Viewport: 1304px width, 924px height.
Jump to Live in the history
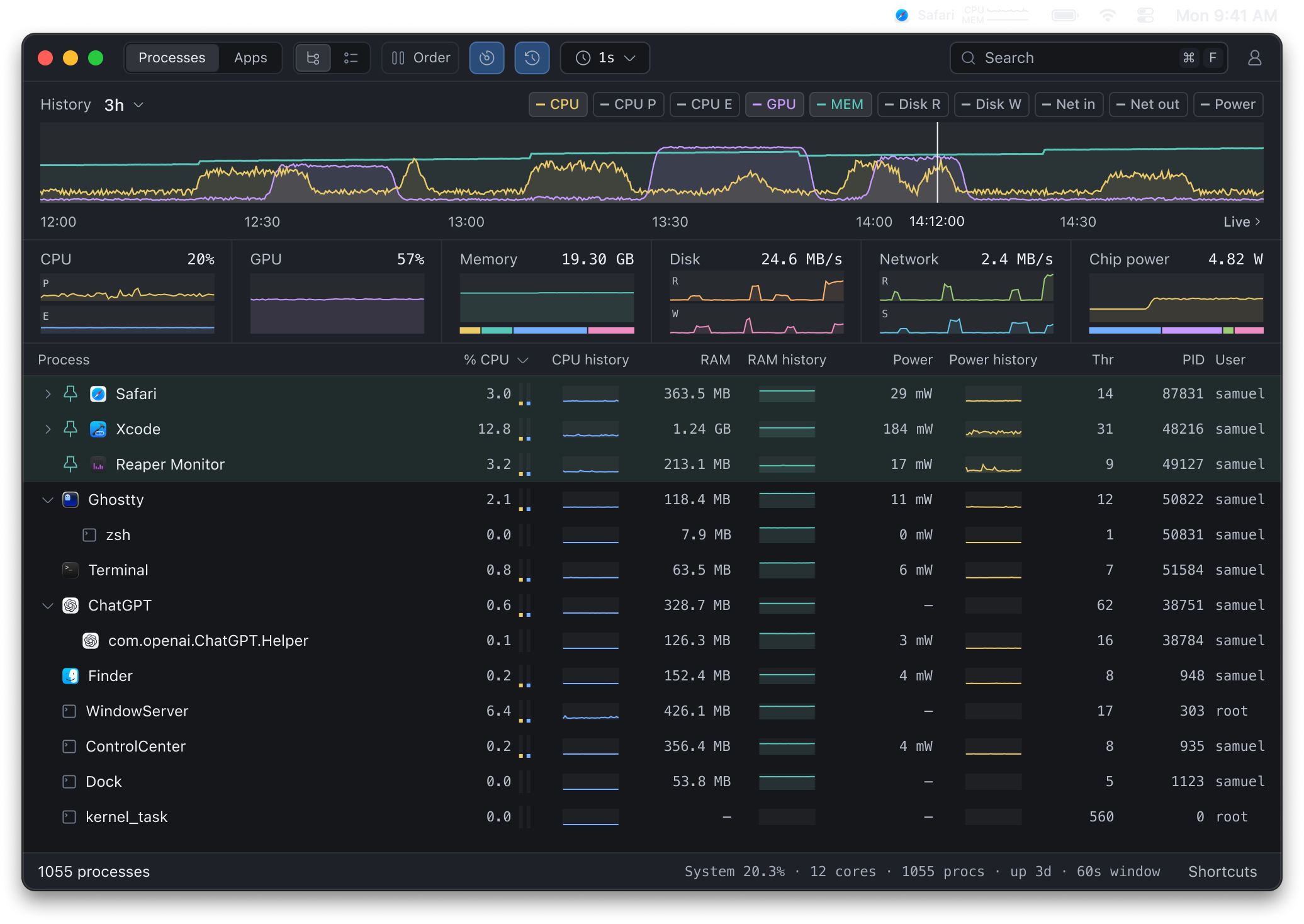pyautogui.click(x=1242, y=222)
